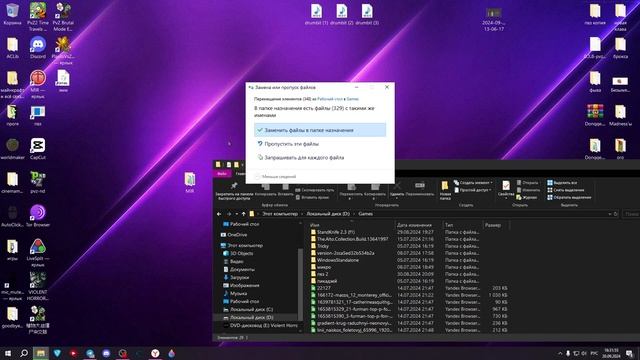Select the drumbit (2) audio file
Image resolution: width=640 pixels, height=360 pixels.
click(342, 14)
